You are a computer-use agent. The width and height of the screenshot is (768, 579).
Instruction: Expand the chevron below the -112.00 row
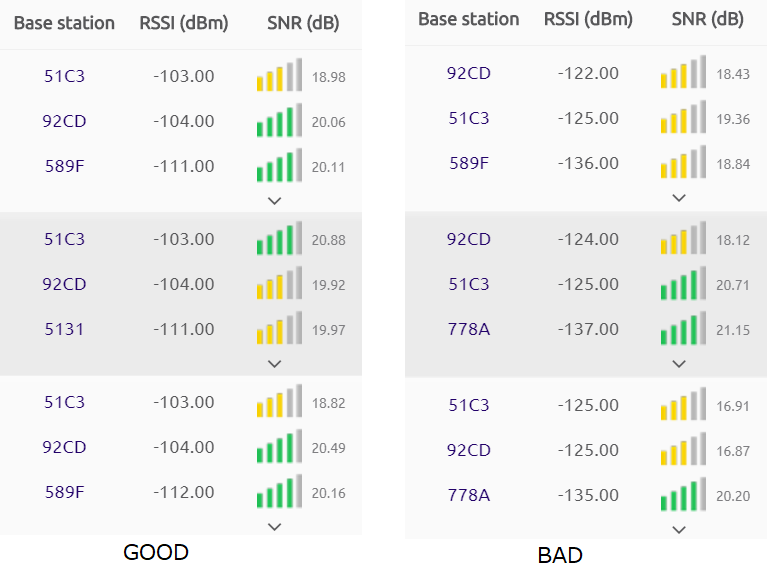[275, 526]
